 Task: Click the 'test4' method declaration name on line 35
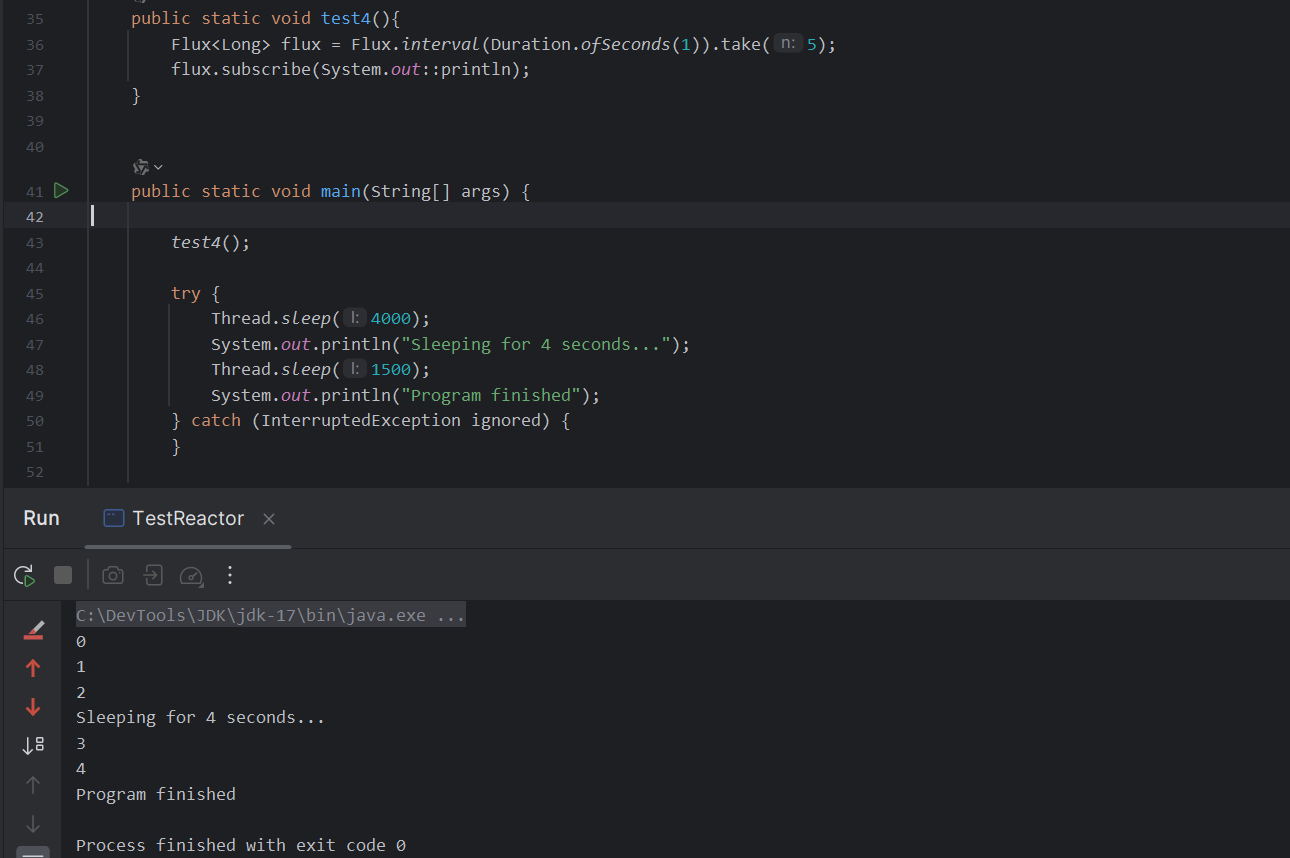tap(346, 19)
